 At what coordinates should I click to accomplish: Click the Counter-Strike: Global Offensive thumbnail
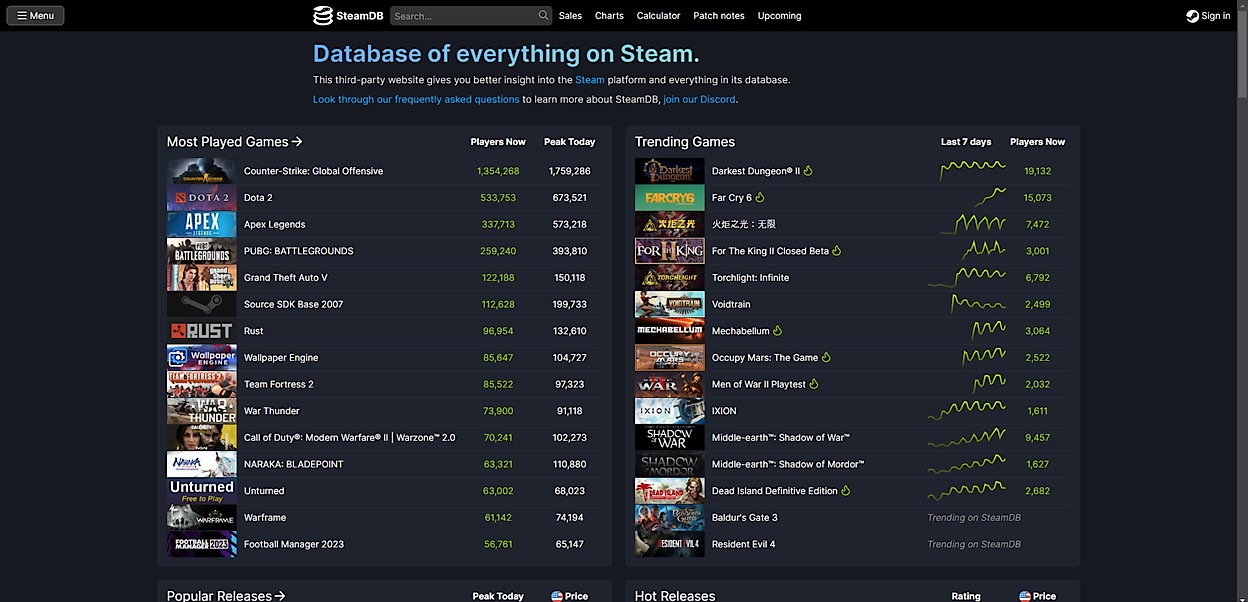[201, 171]
